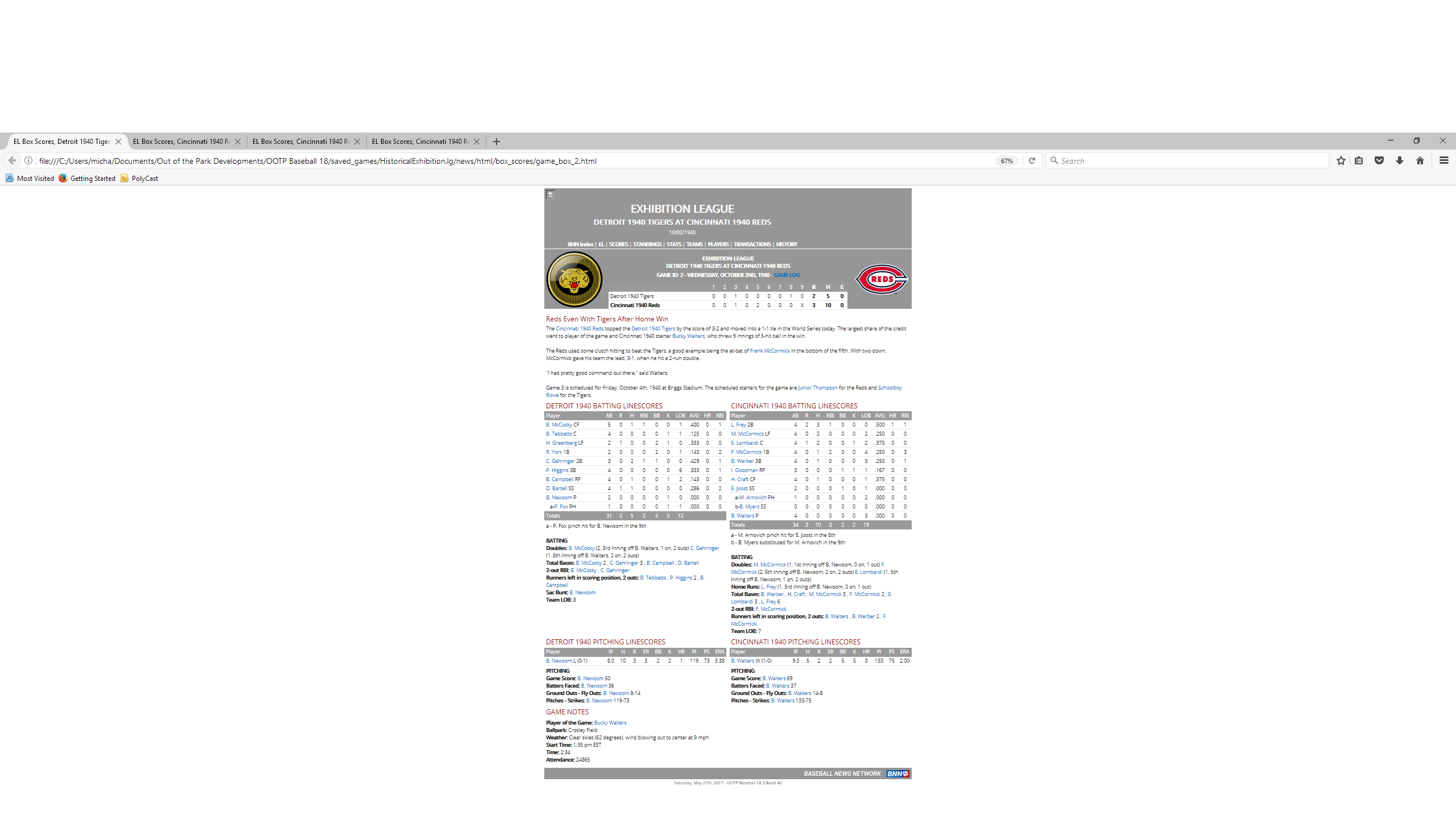Click the Cincinnati Reds logo
Image resolution: width=1456 pixels, height=819 pixels.
[x=882, y=279]
